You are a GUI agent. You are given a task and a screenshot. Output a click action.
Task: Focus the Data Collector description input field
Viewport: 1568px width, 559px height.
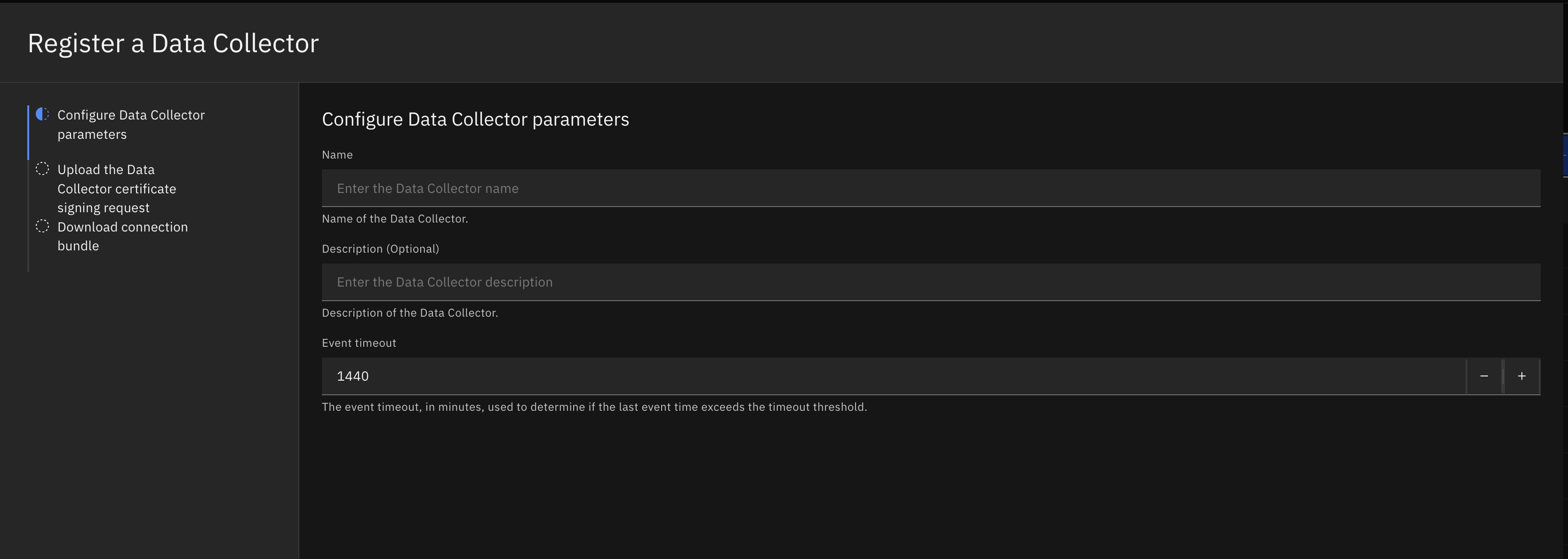point(931,282)
